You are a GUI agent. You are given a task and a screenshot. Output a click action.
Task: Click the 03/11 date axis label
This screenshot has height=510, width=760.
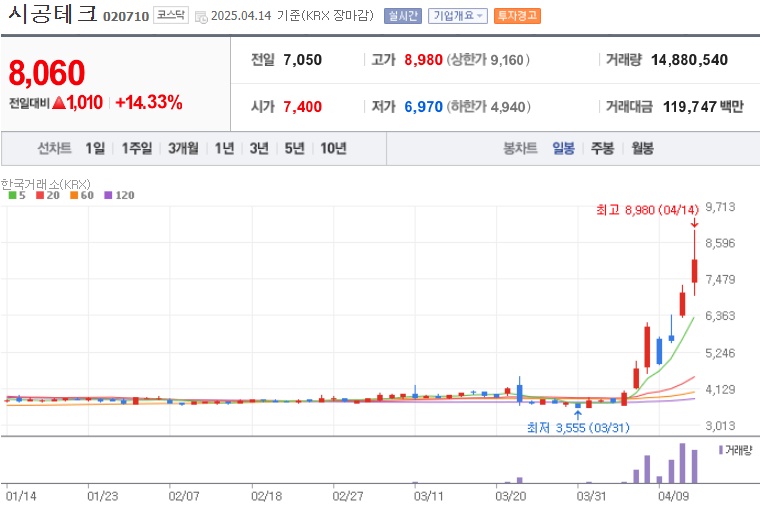click(428, 496)
